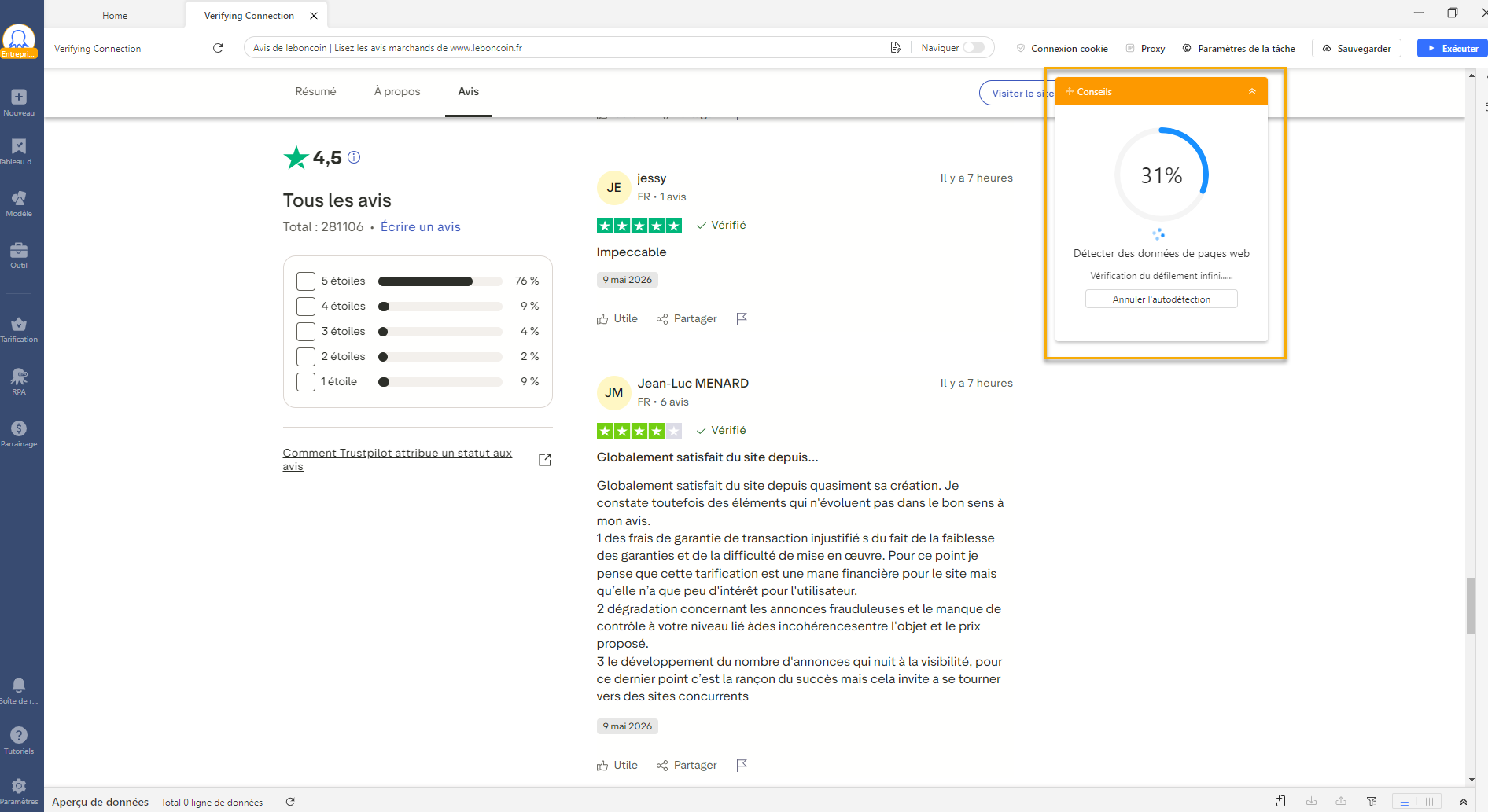The width and height of the screenshot is (1488, 812).
Task: Refresh the data preview with the reload icon
Action: pyautogui.click(x=290, y=802)
